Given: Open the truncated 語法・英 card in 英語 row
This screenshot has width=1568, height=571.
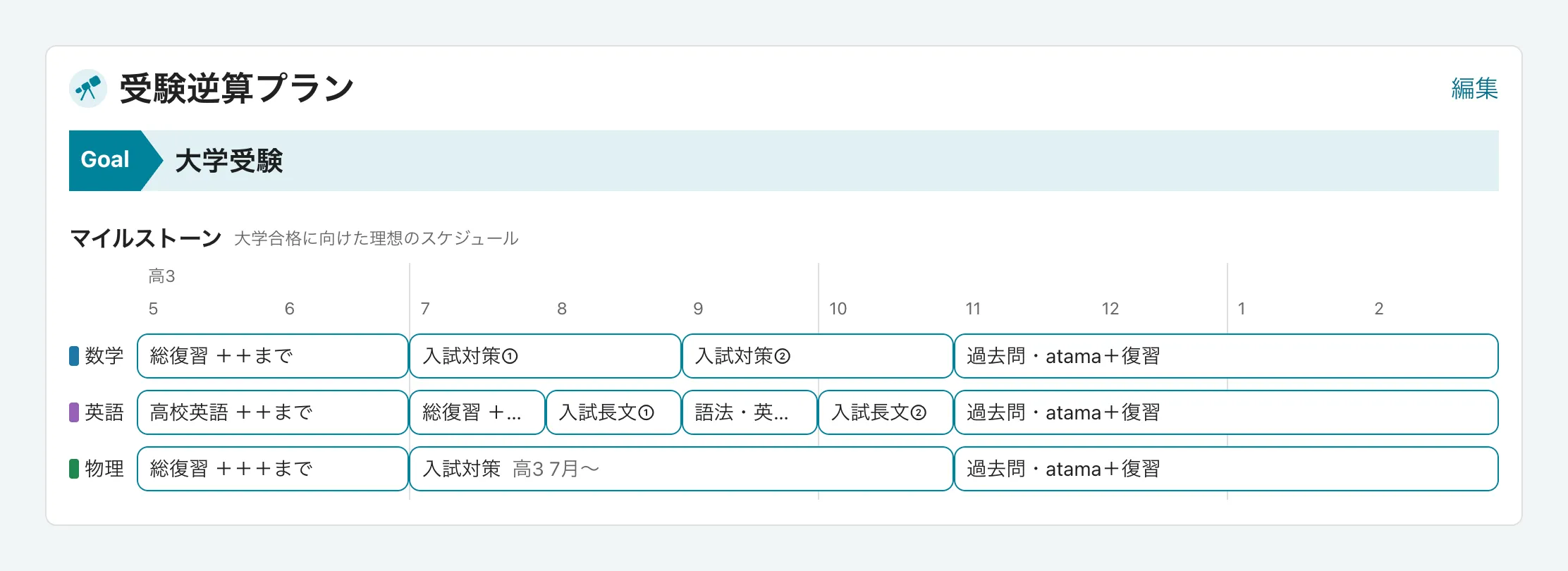Looking at the screenshot, I should (749, 412).
